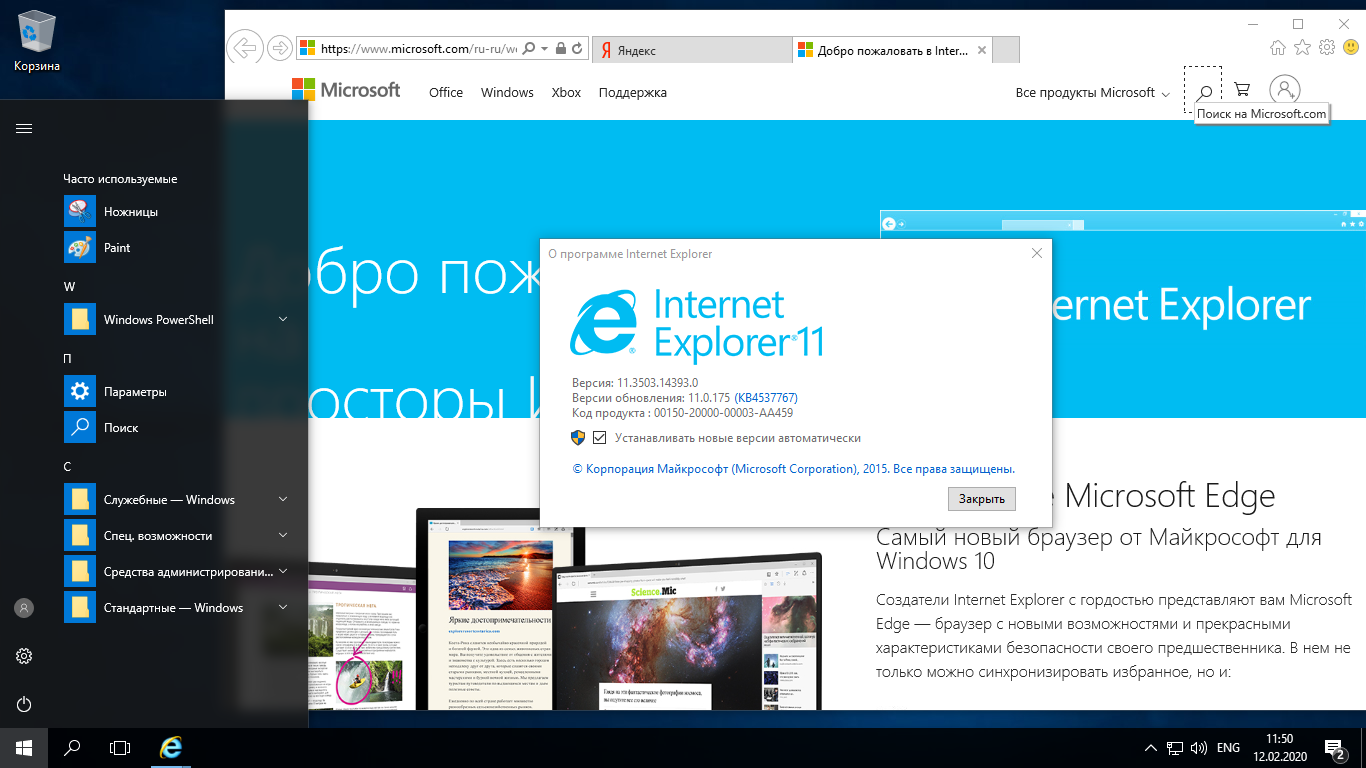This screenshot has height=768, width=1366.
Task: Click the browser Back arrow button
Action: [x=244, y=47]
